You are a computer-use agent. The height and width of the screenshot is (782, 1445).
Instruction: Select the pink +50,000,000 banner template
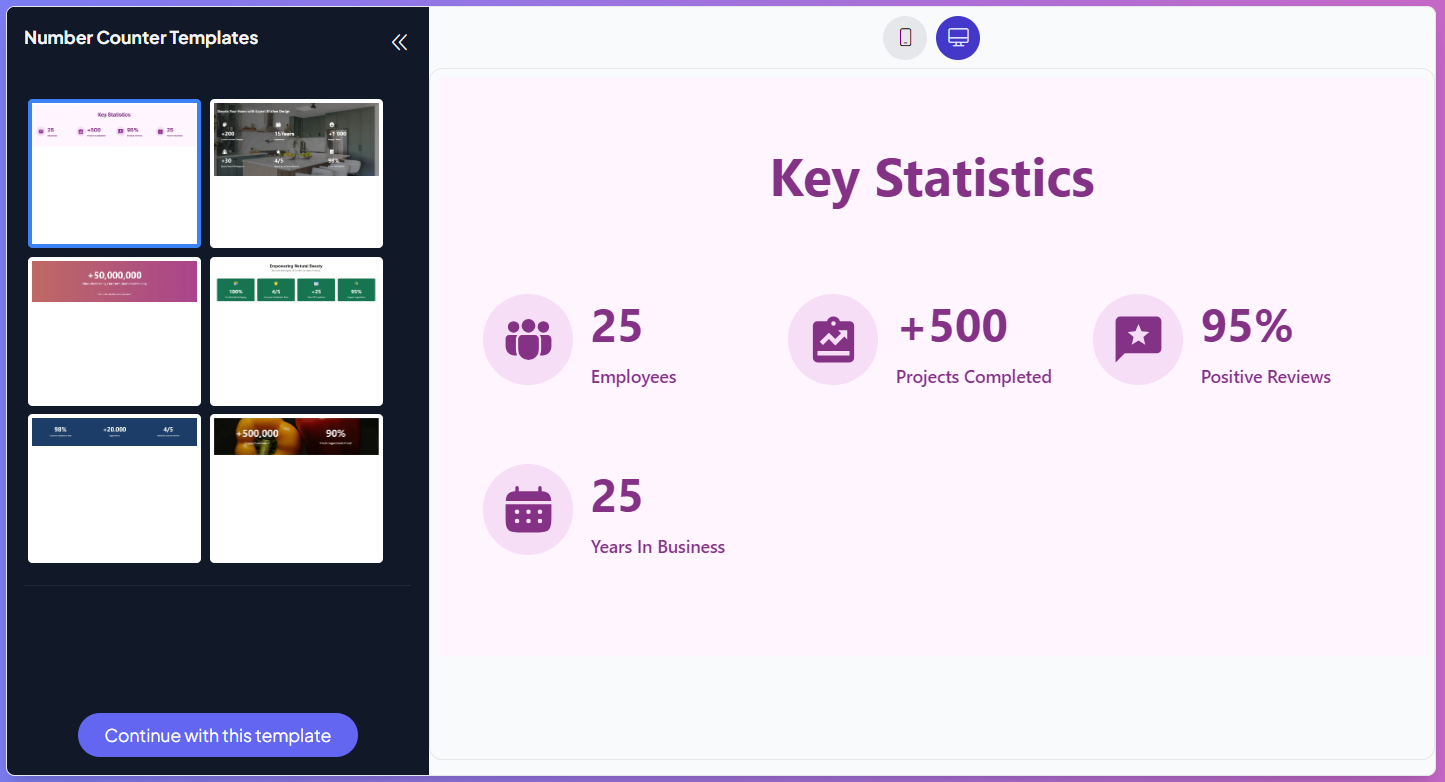pyautogui.click(x=114, y=331)
